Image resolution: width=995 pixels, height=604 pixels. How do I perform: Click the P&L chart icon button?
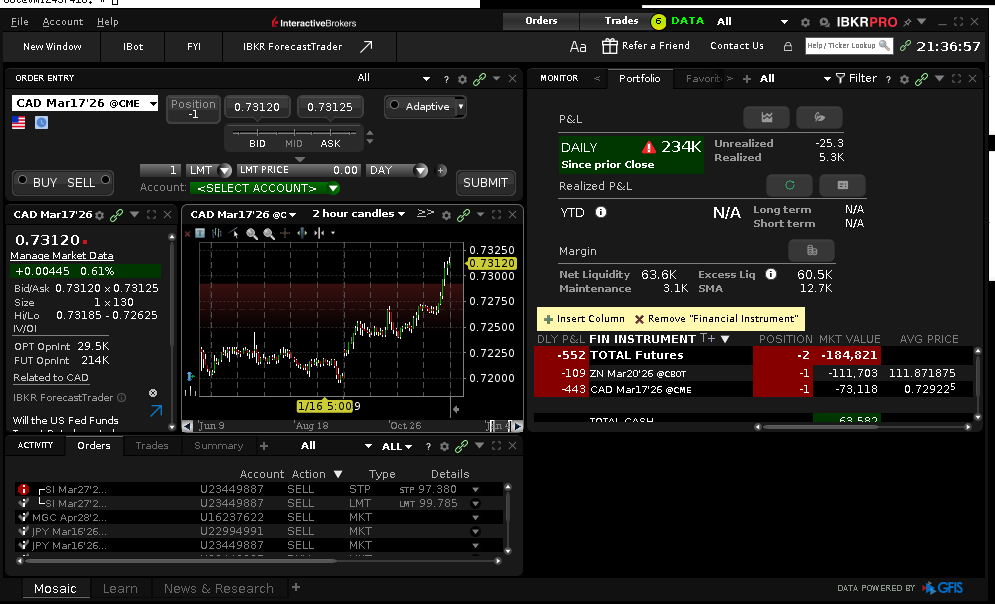[767, 117]
